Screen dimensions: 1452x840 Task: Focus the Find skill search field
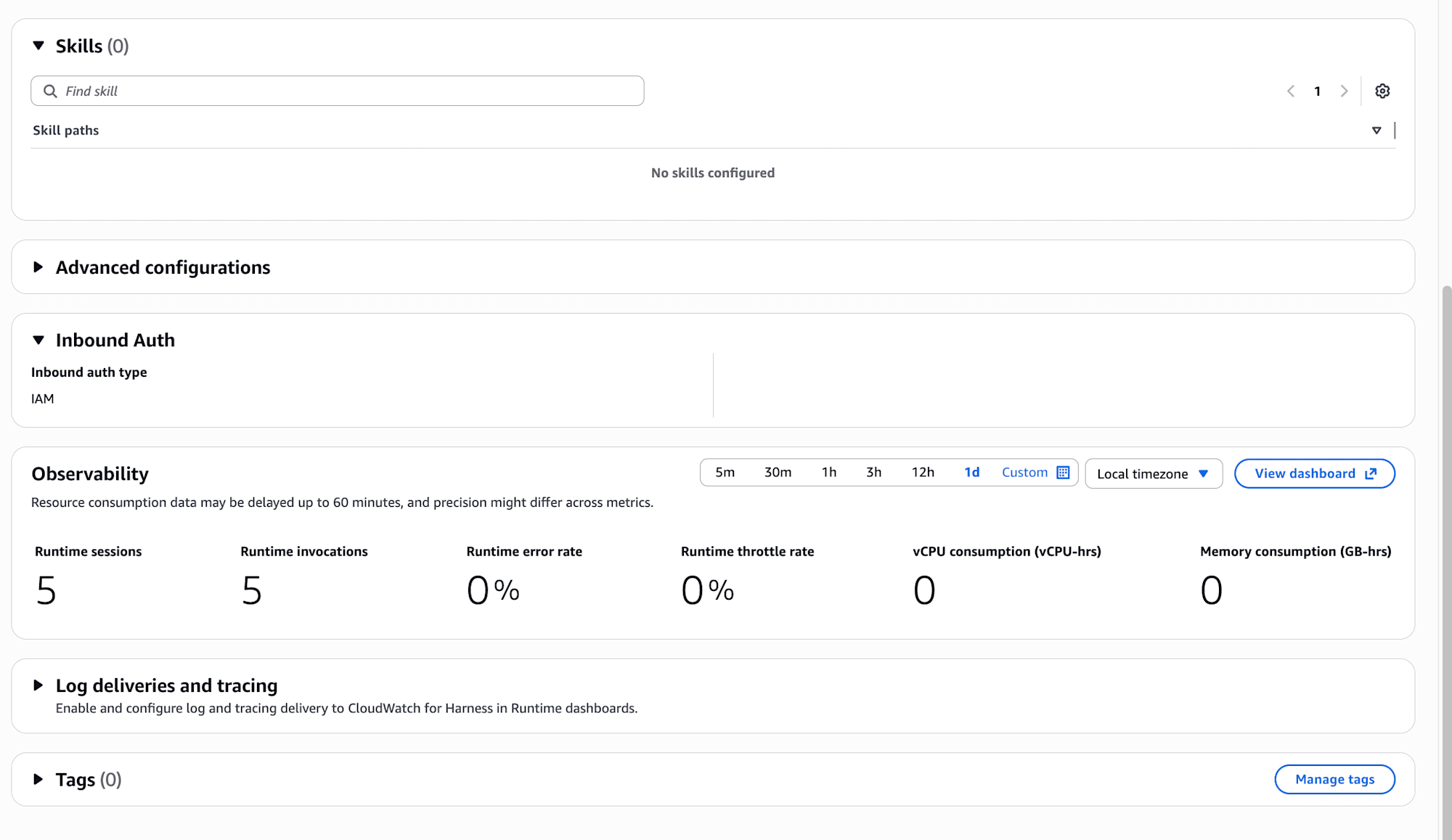coord(348,91)
